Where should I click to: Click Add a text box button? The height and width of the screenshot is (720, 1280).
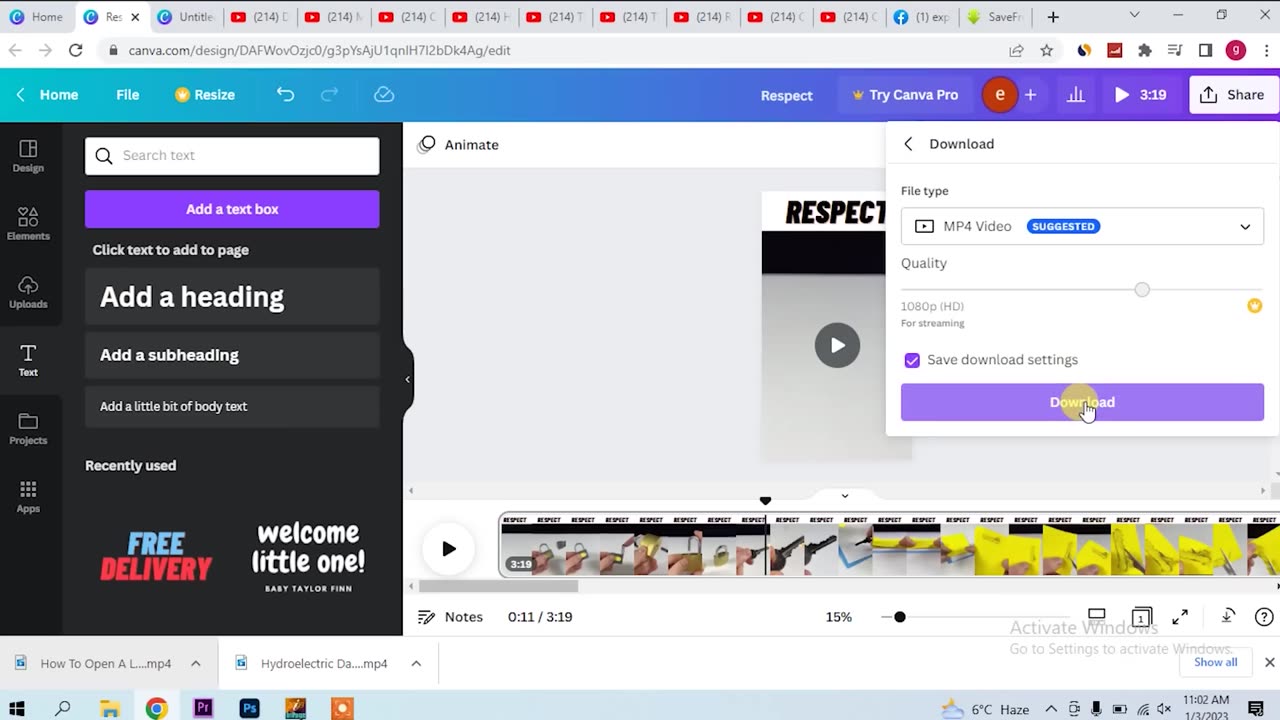click(x=232, y=209)
